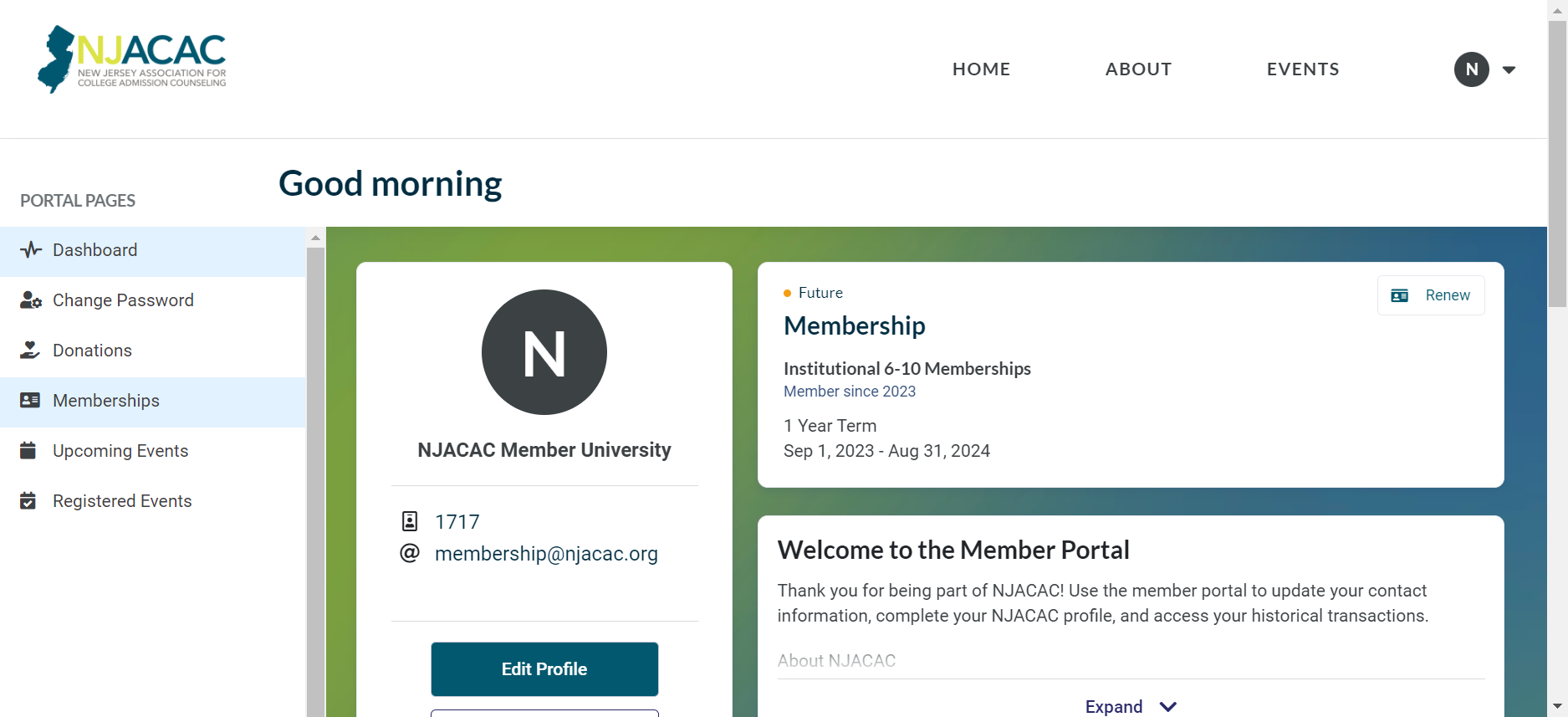The height and width of the screenshot is (717, 1568).
Task: Open the ABOUT menu item
Action: point(1139,69)
